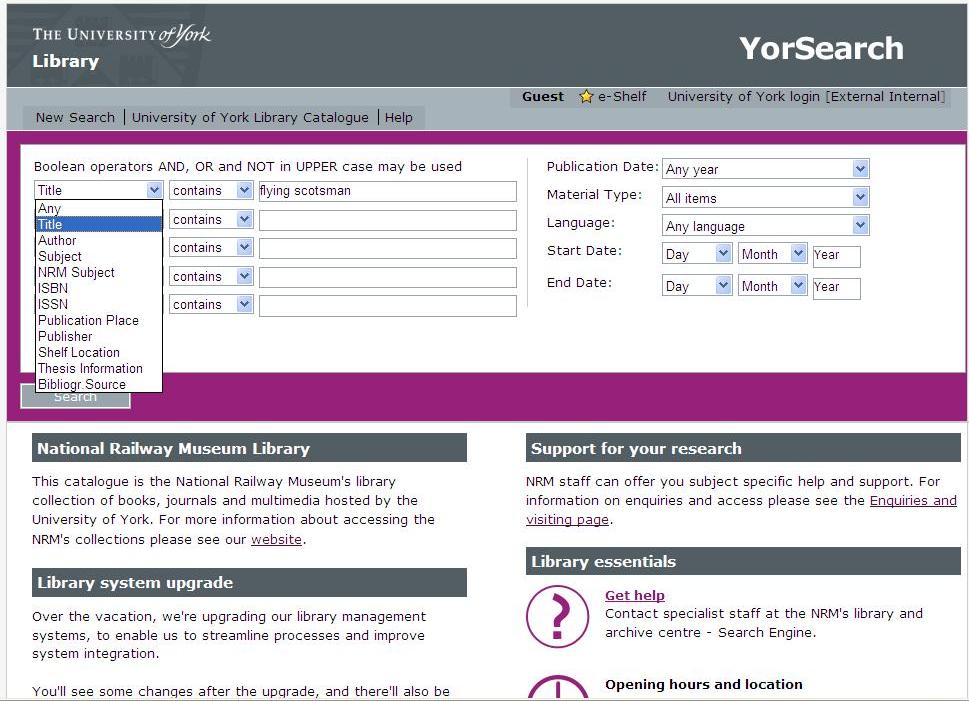Click the Get help link

[x=634, y=595]
